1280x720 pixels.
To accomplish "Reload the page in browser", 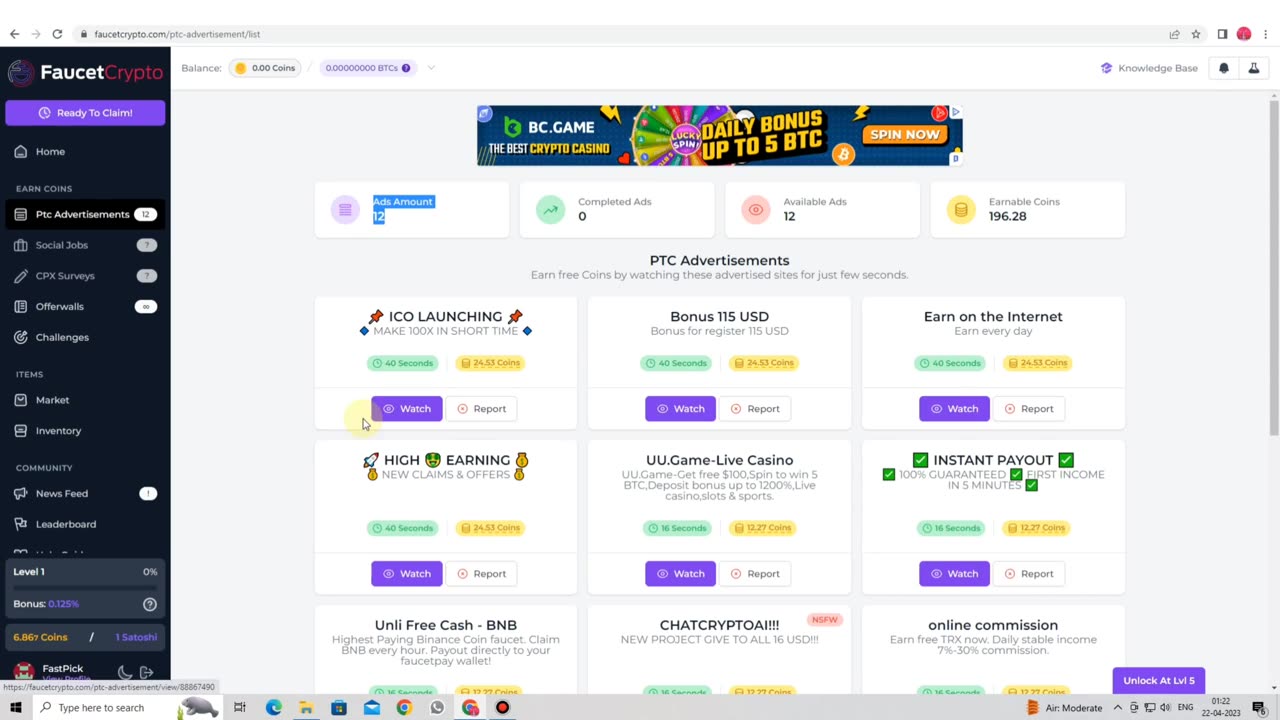I will pos(57,34).
